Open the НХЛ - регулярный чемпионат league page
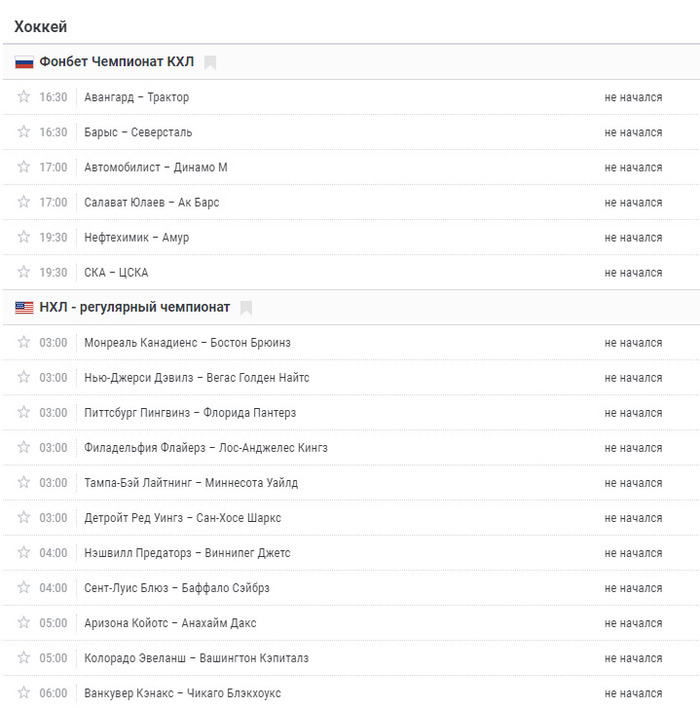The width and height of the screenshot is (700, 708). click(x=135, y=307)
